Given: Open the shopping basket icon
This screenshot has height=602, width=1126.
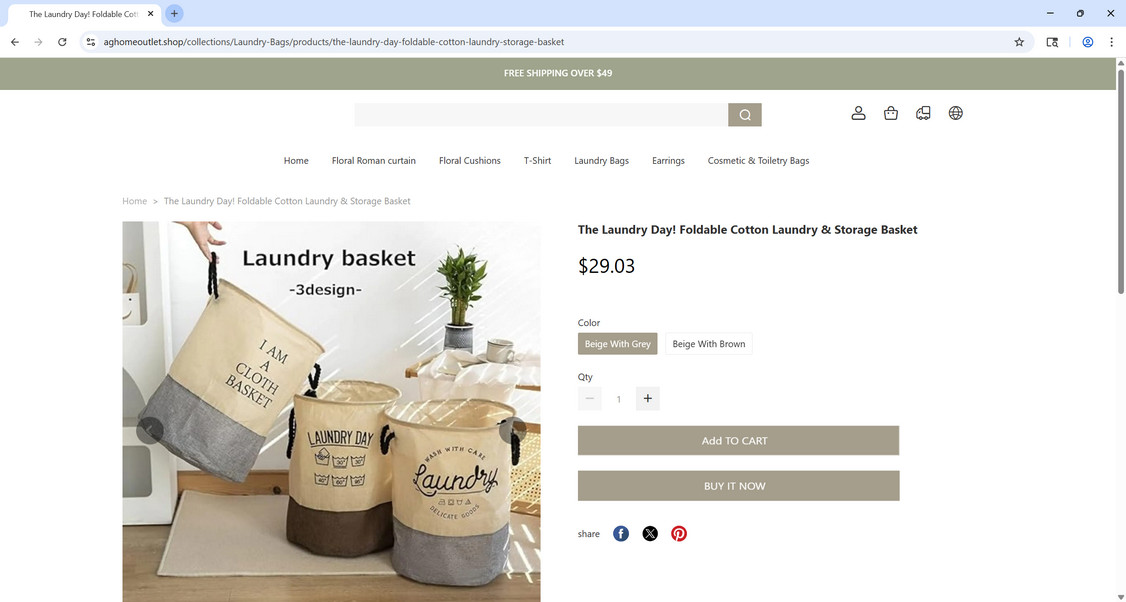Looking at the screenshot, I should tap(890, 113).
